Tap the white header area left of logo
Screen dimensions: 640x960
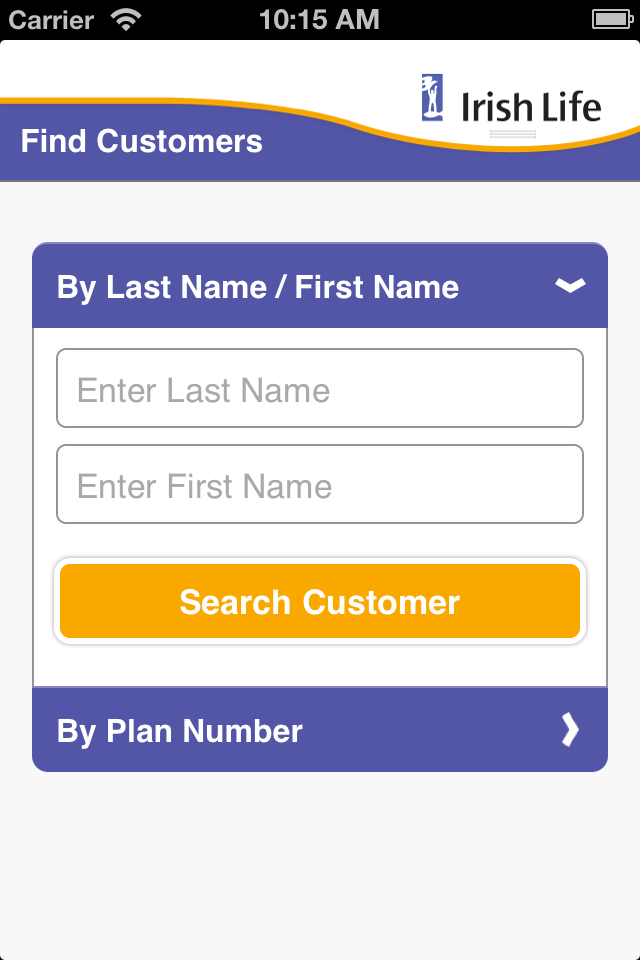point(200,68)
